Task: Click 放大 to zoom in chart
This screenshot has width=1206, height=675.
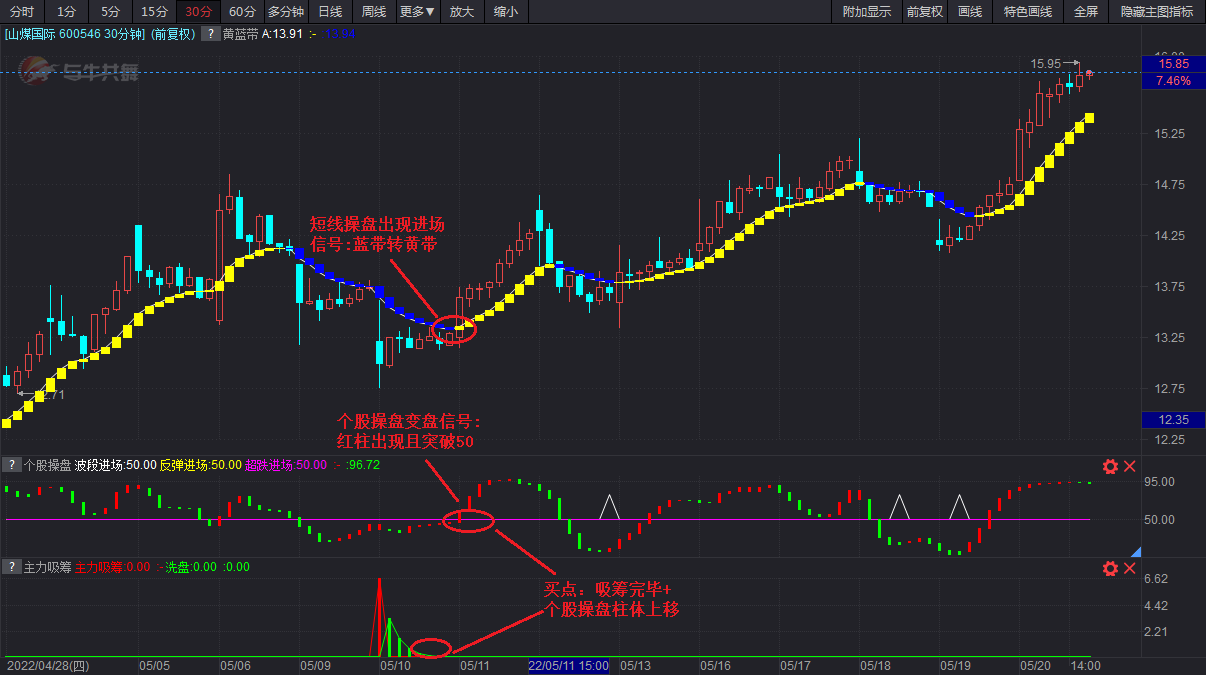Action: (x=461, y=12)
